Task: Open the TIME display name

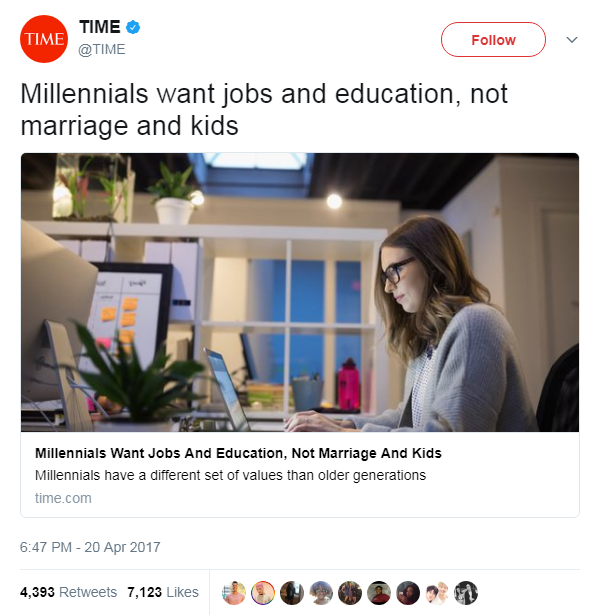Action: click(100, 27)
